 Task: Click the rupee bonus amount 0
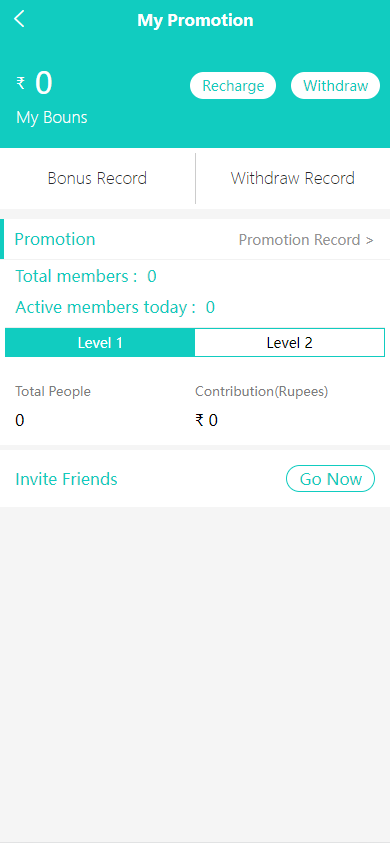[x=44, y=83]
